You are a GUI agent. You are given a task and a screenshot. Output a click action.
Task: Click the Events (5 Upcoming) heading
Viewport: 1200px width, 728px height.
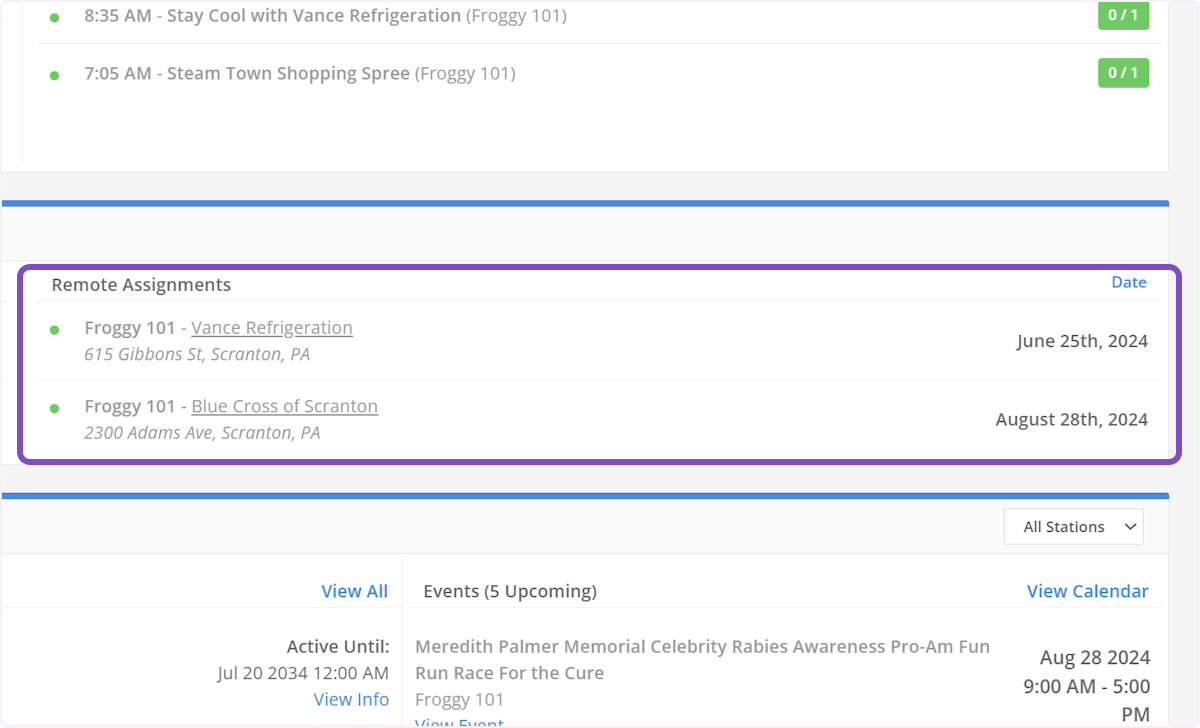pos(510,591)
